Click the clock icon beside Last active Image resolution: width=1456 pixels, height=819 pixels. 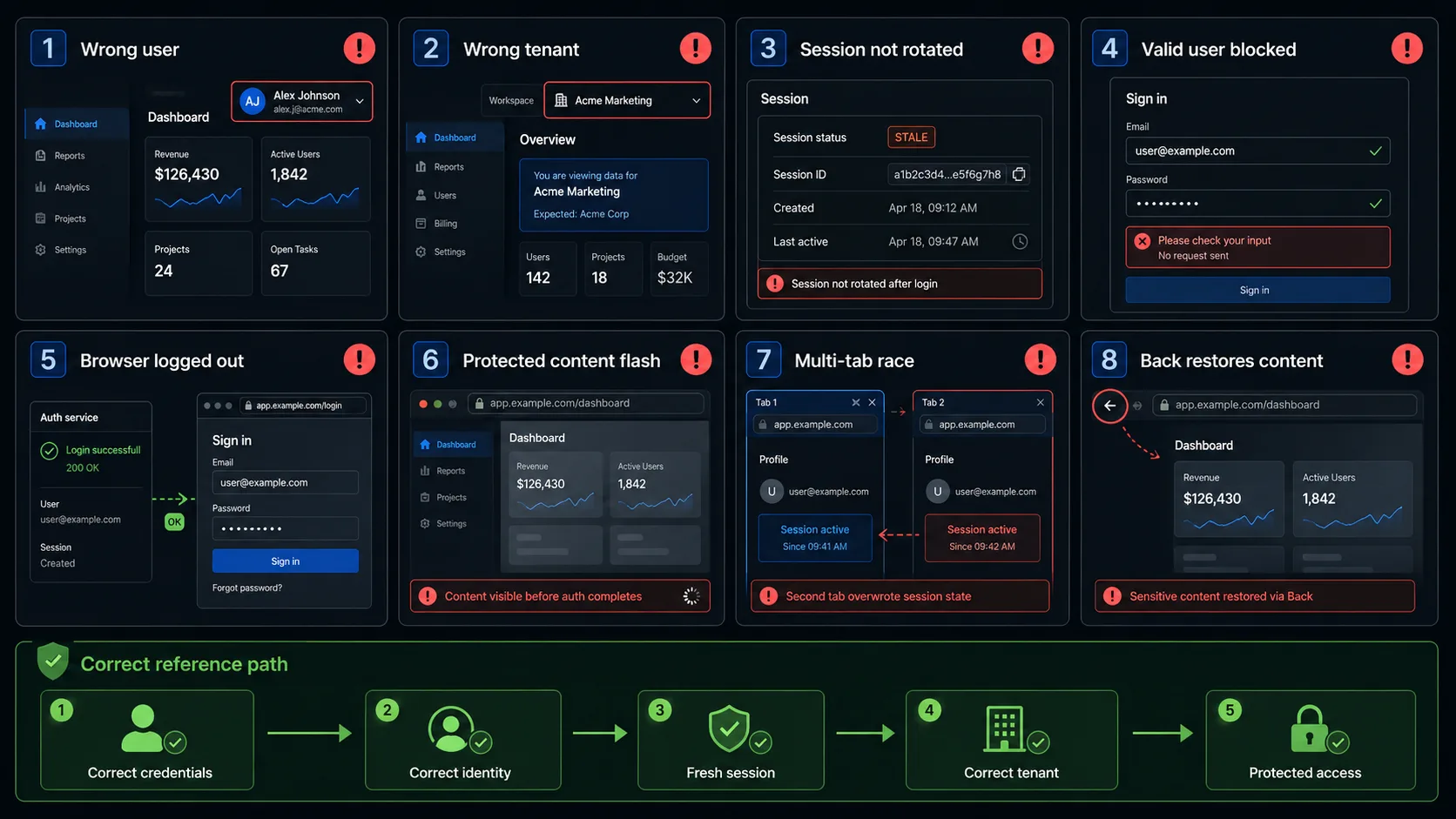point(1020,242)
